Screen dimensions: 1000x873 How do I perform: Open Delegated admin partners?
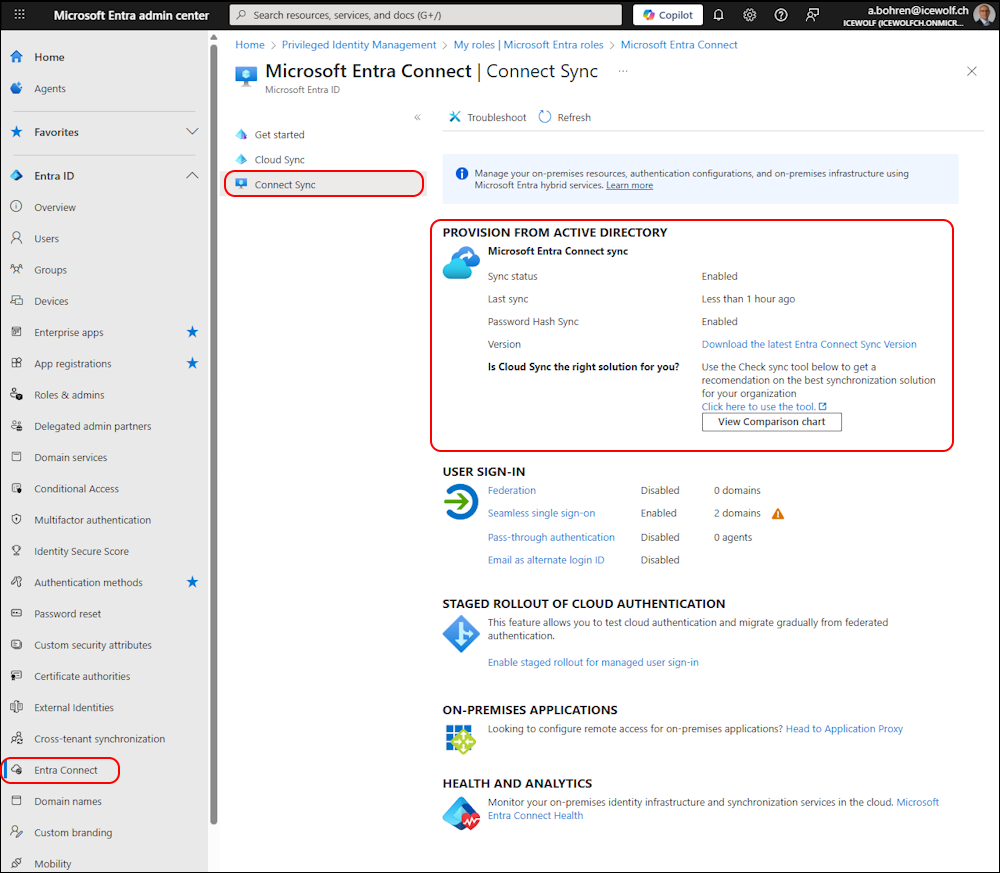click(x=92, y=426)
